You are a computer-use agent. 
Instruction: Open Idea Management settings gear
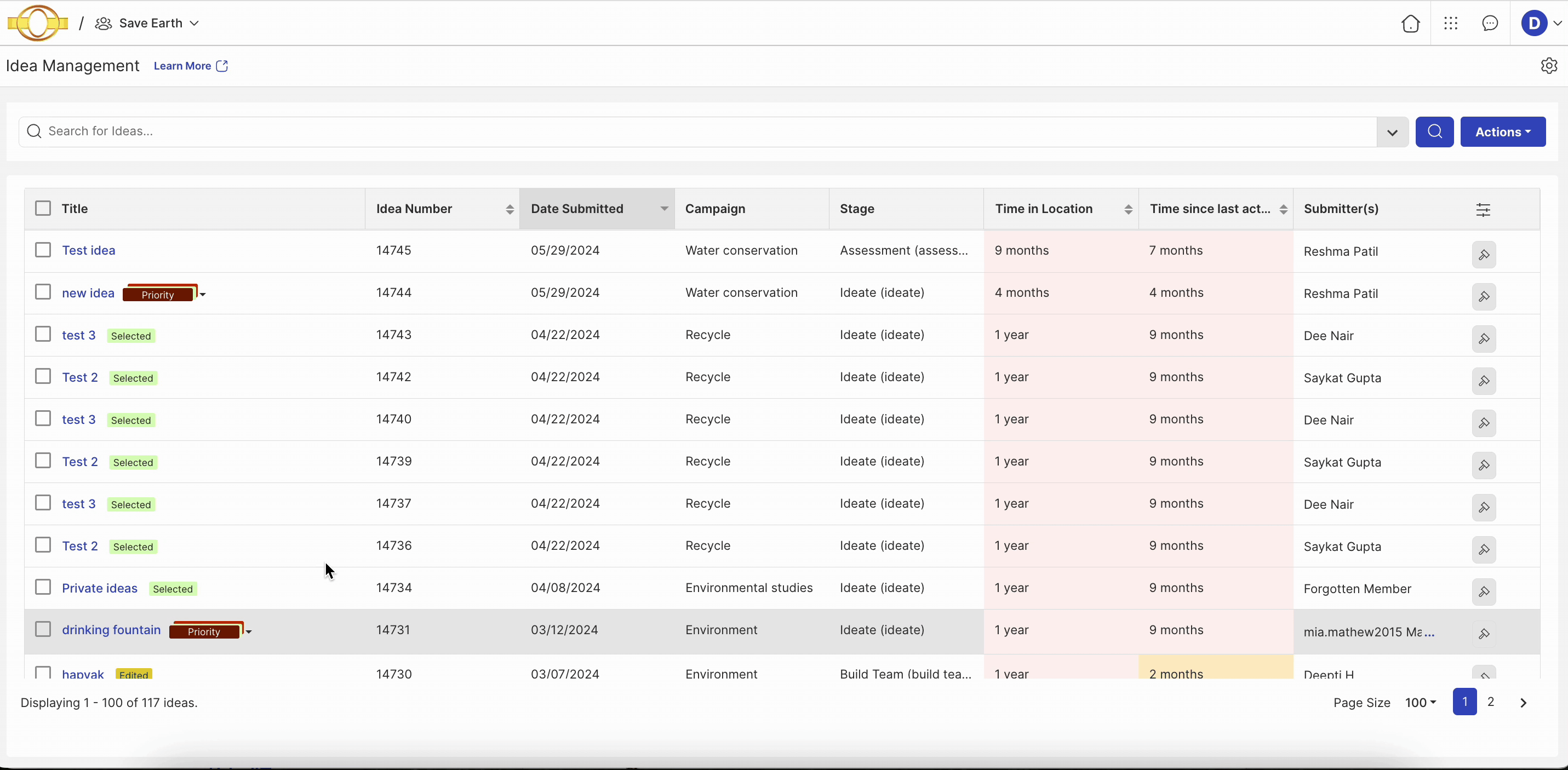click(x=1548, y=65)
